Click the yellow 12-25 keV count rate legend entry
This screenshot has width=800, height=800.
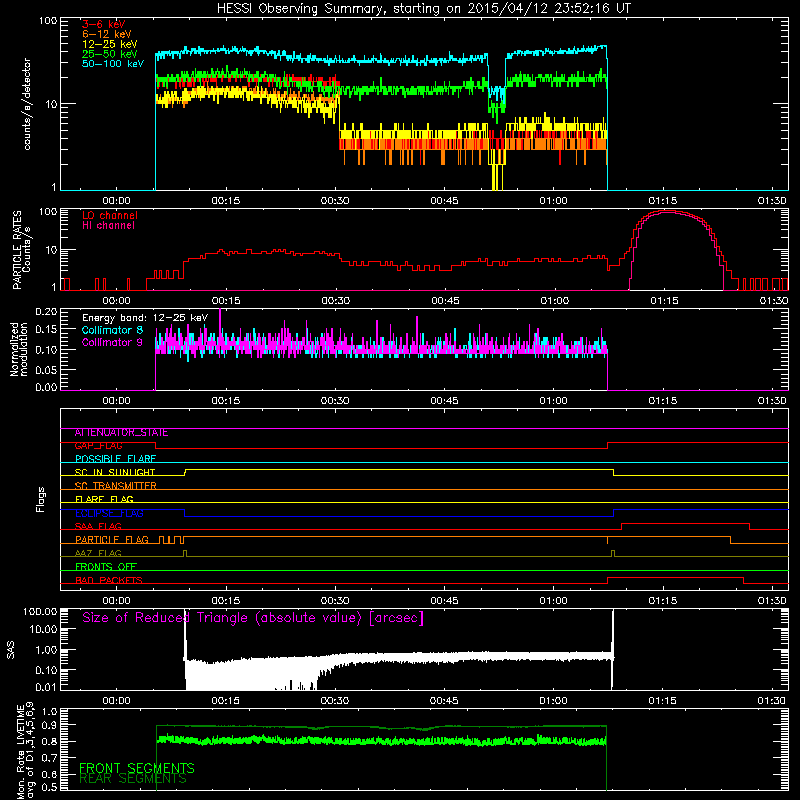coord(110,44)
